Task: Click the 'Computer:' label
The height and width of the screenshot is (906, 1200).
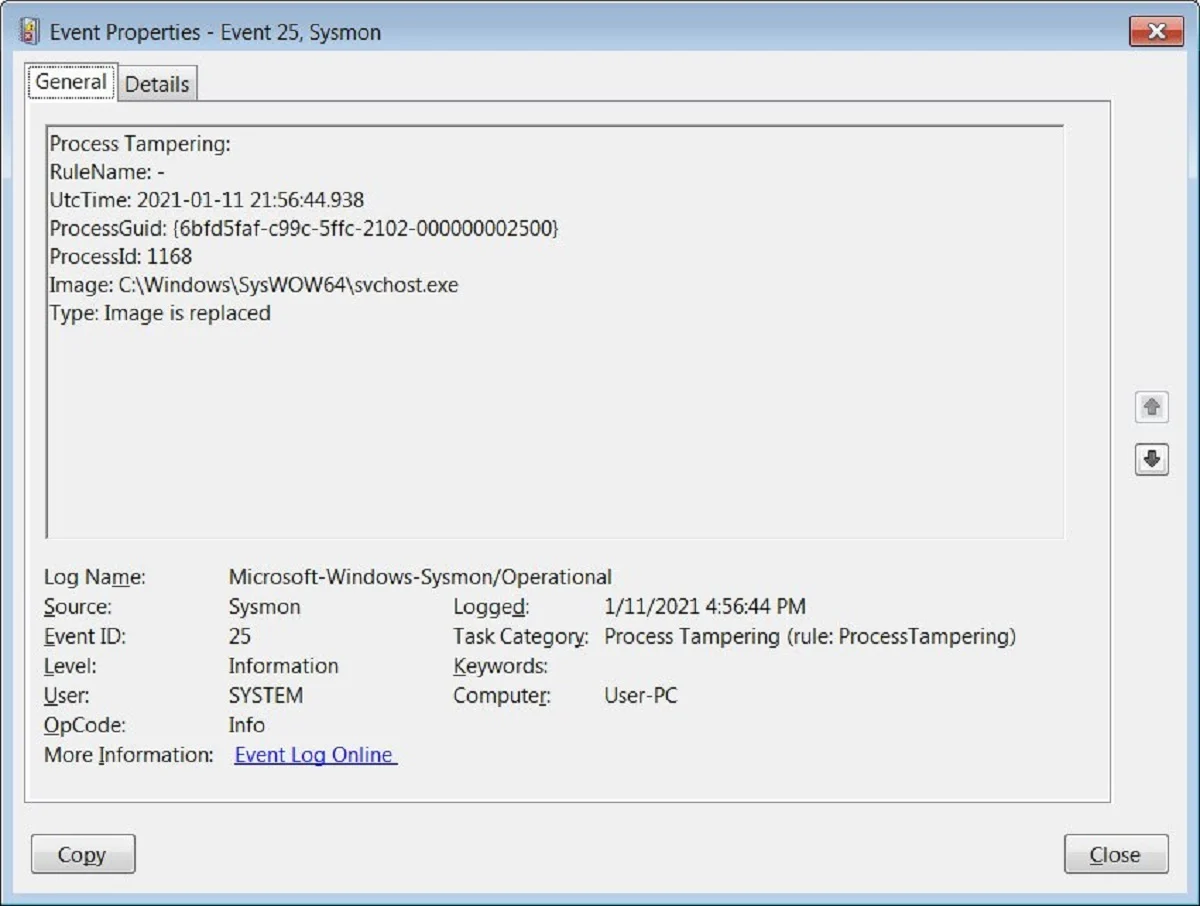Action: pos(502,695)
